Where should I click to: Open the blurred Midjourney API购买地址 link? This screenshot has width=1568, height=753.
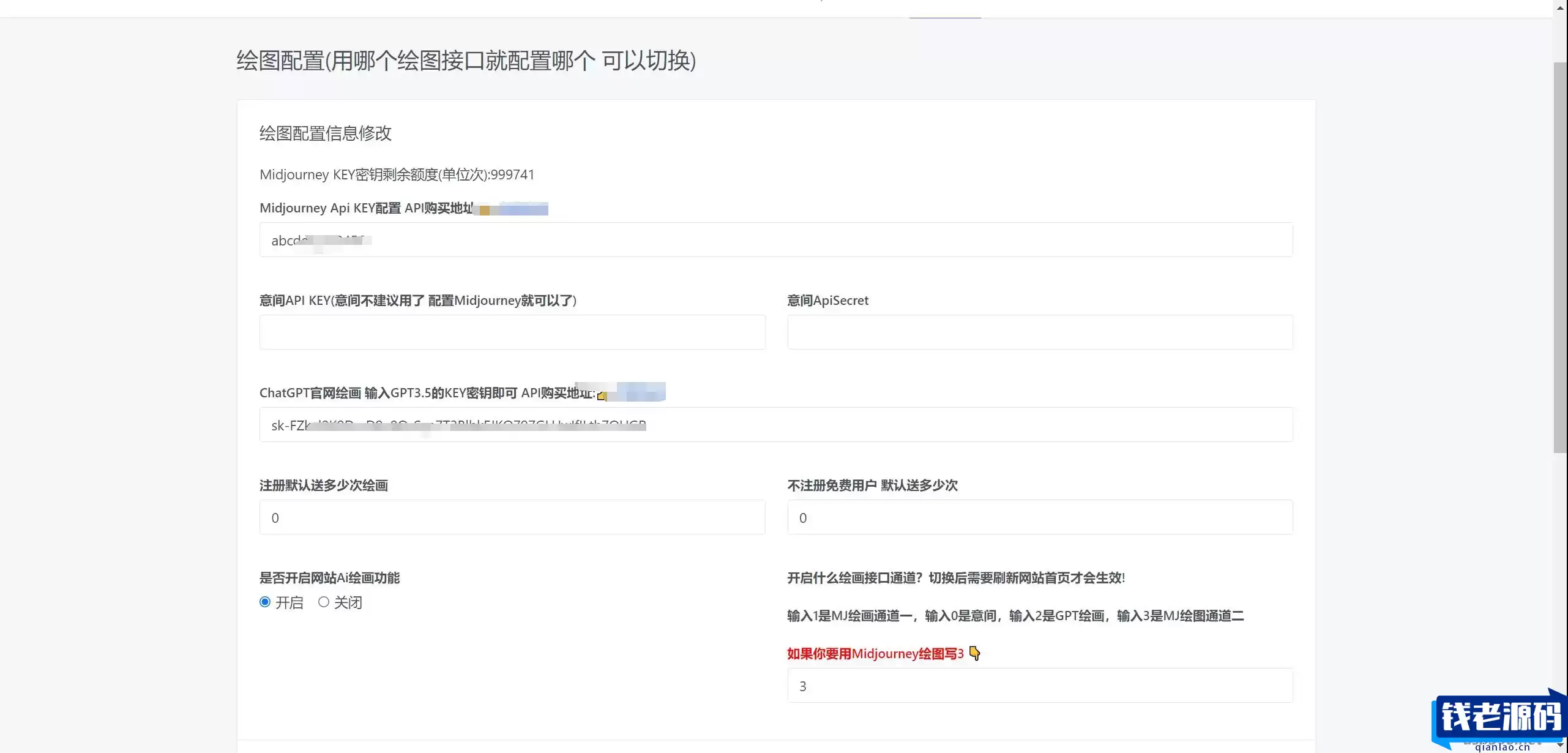[x=513, y=209]
